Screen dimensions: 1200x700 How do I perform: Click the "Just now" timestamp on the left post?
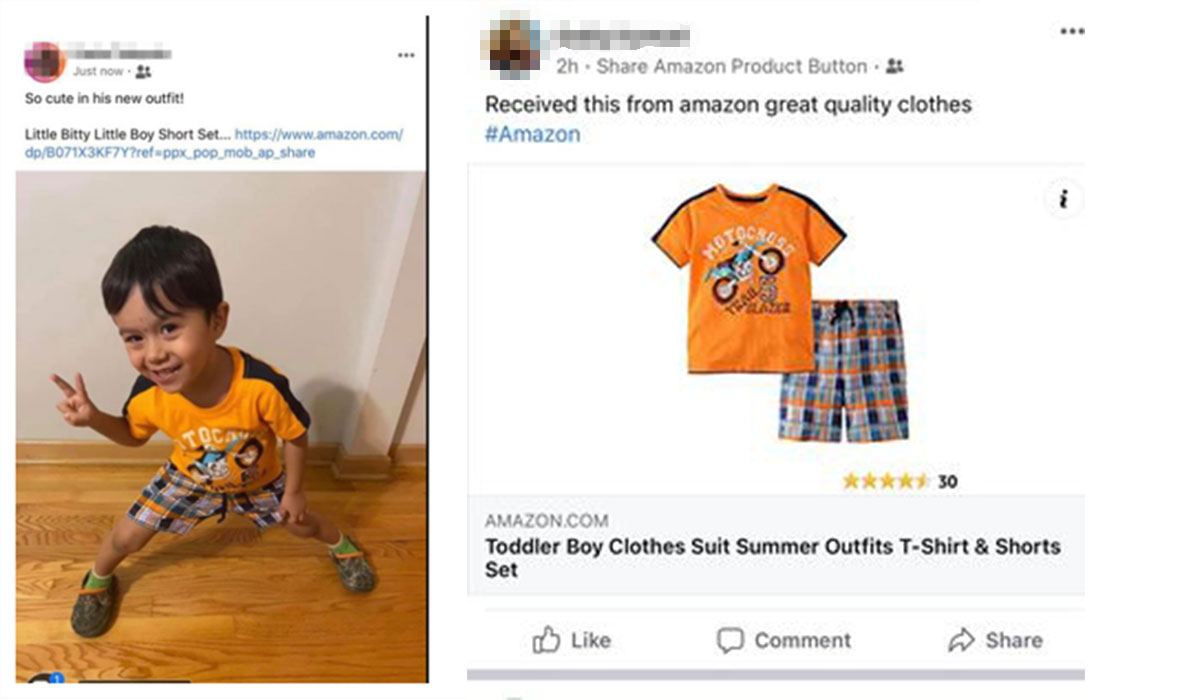coord(98,71)
